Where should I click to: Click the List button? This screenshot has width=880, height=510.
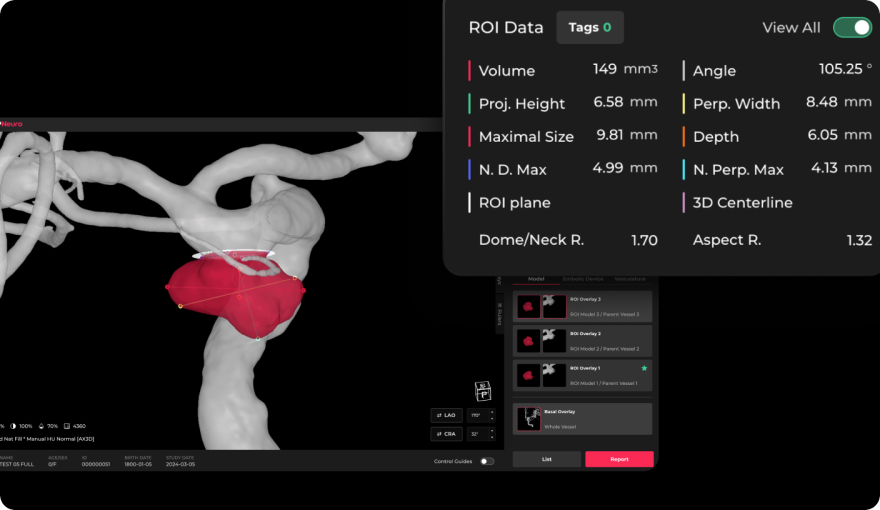[546, 459]
